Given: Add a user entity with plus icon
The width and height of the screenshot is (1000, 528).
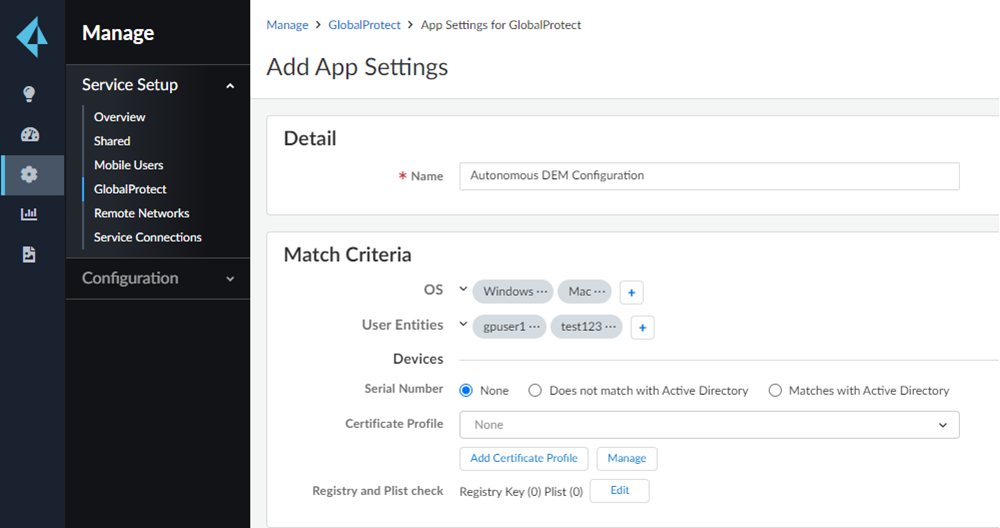Looking at the screenshot, I should pyautogui.click(x=643, y=327).
